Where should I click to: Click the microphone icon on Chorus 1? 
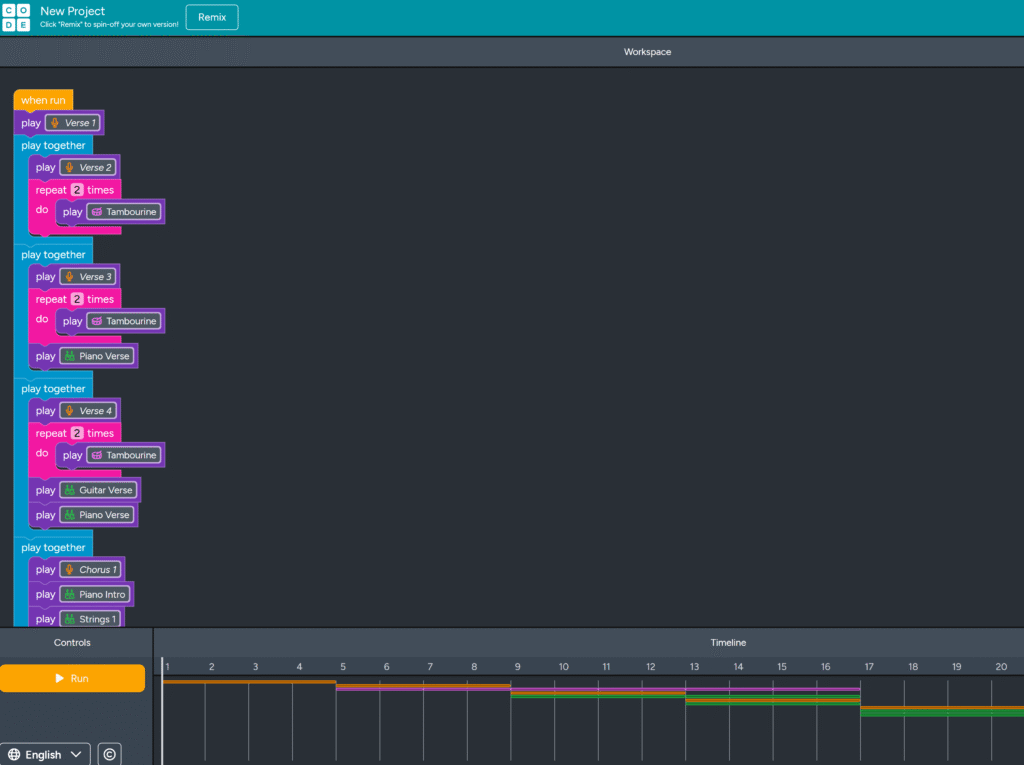(69, 570)
